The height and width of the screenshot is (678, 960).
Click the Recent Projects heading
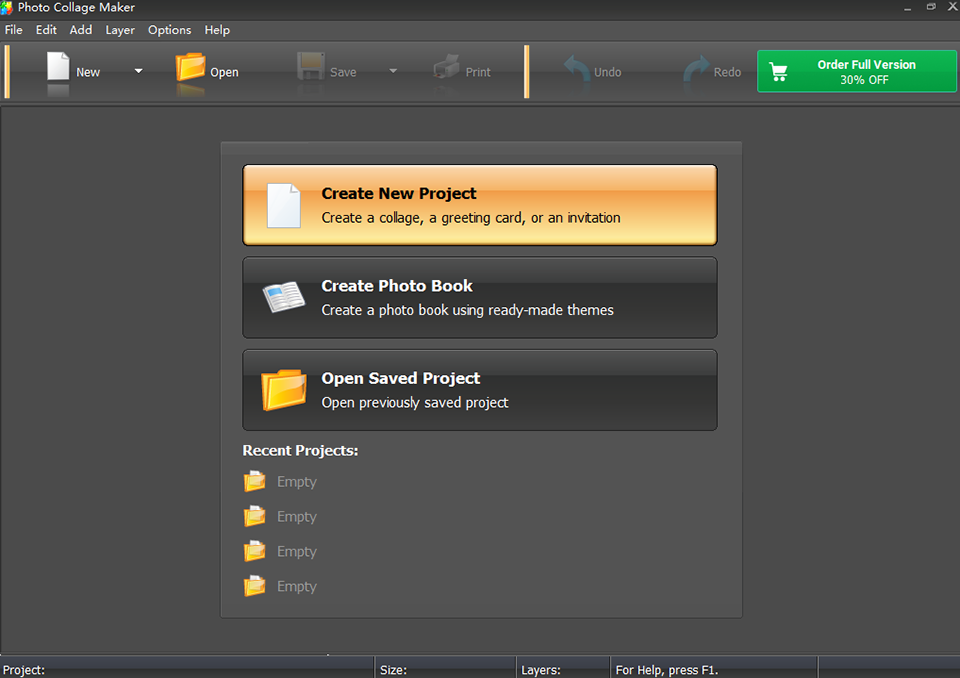(x=301, y=450)
